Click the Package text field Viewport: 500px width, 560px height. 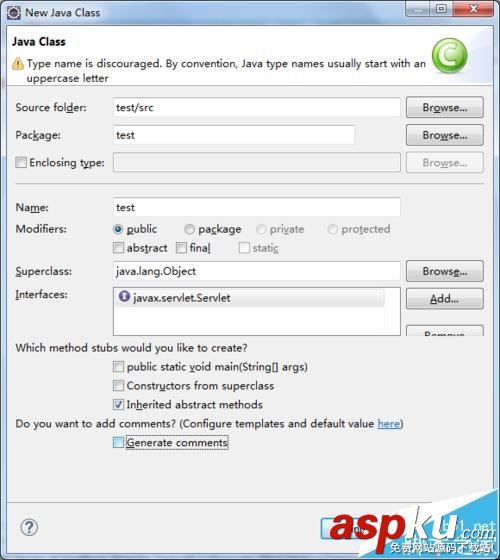pos(234,135)
